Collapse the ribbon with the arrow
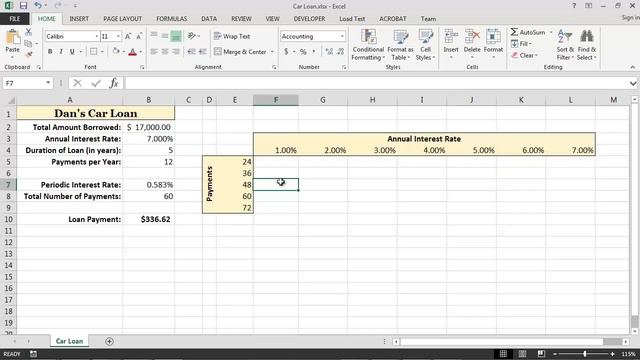 632,67
